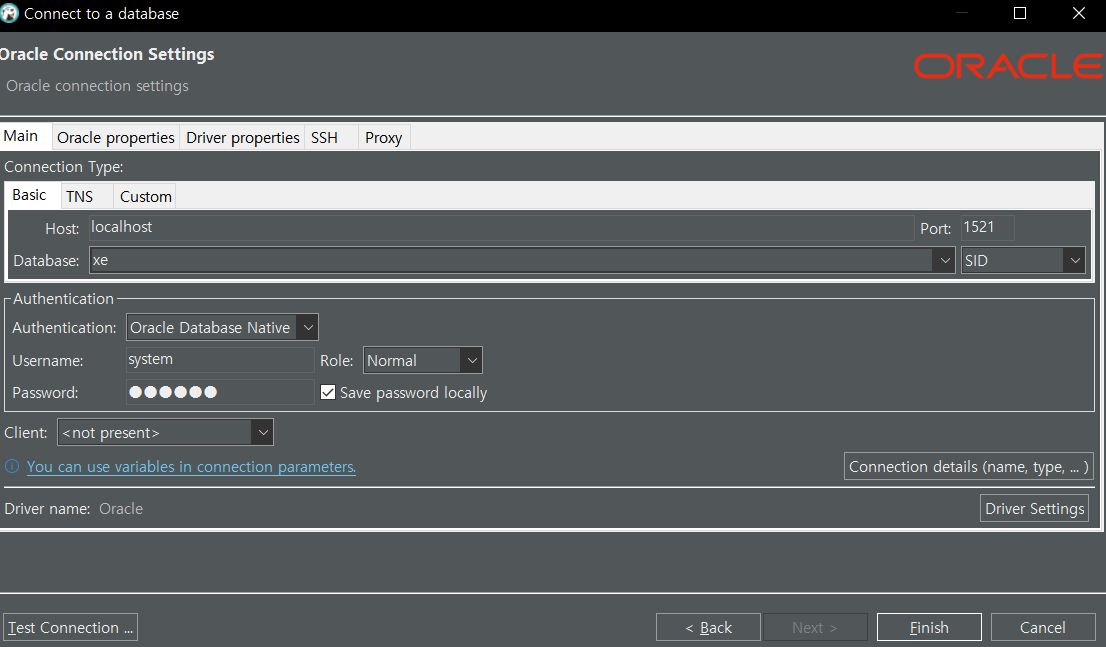Image resolution: width=1106 pixels, height=647 pixels.
Task: Go back with the Back button
Action: tap(708, 627)
